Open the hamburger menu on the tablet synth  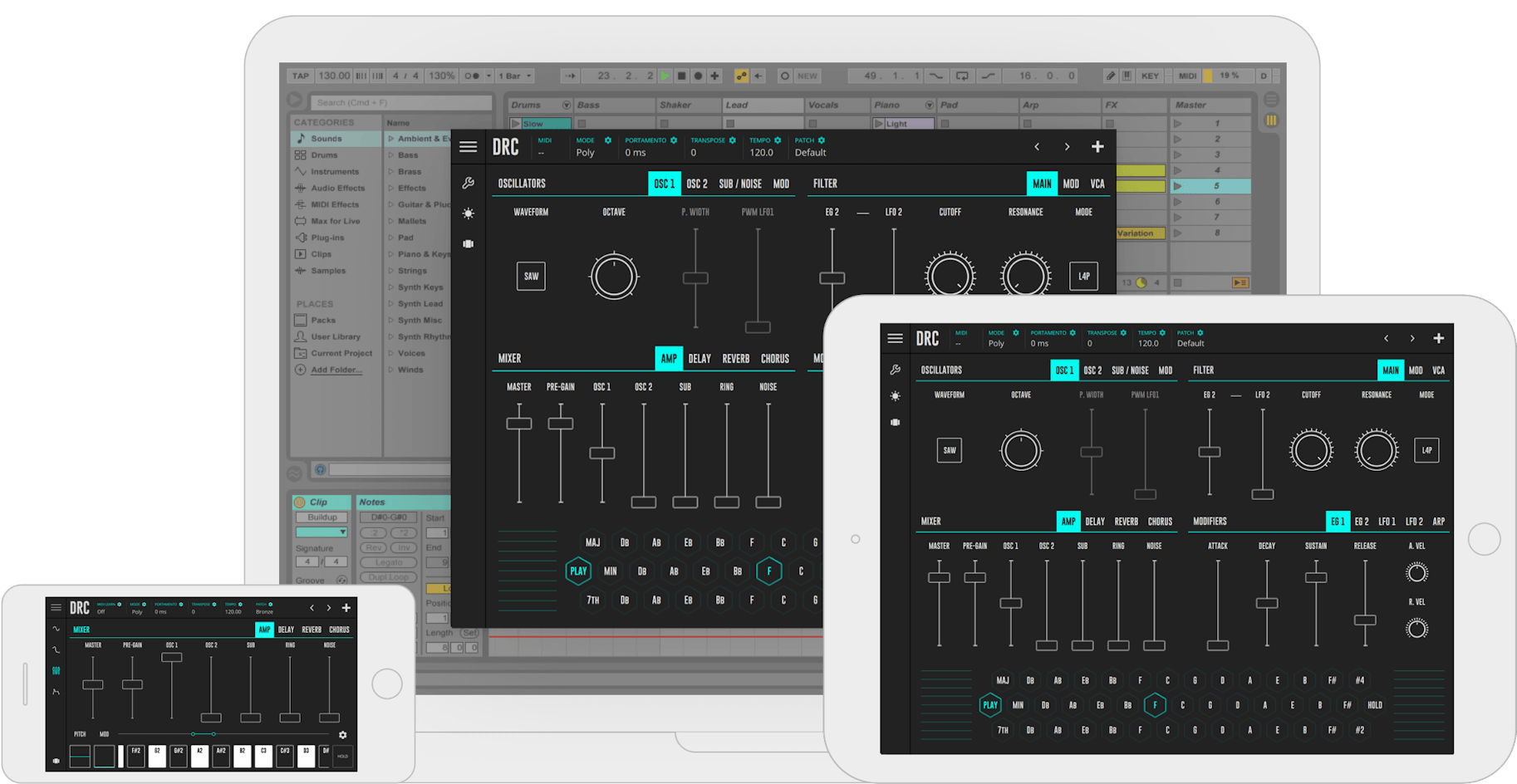(x=895, y=339)
